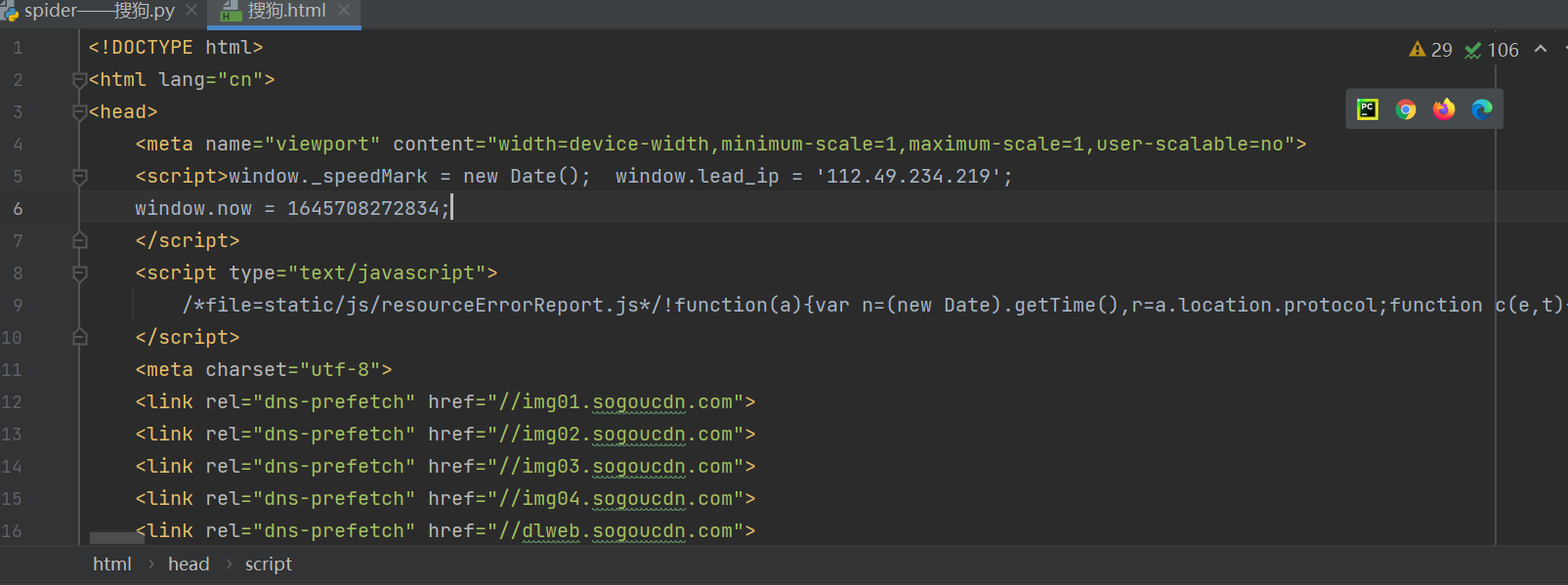The height and width of the screenshot is (585, 1568).
Task: Fold the closing script marker line 10
Action: click(80, 338)
